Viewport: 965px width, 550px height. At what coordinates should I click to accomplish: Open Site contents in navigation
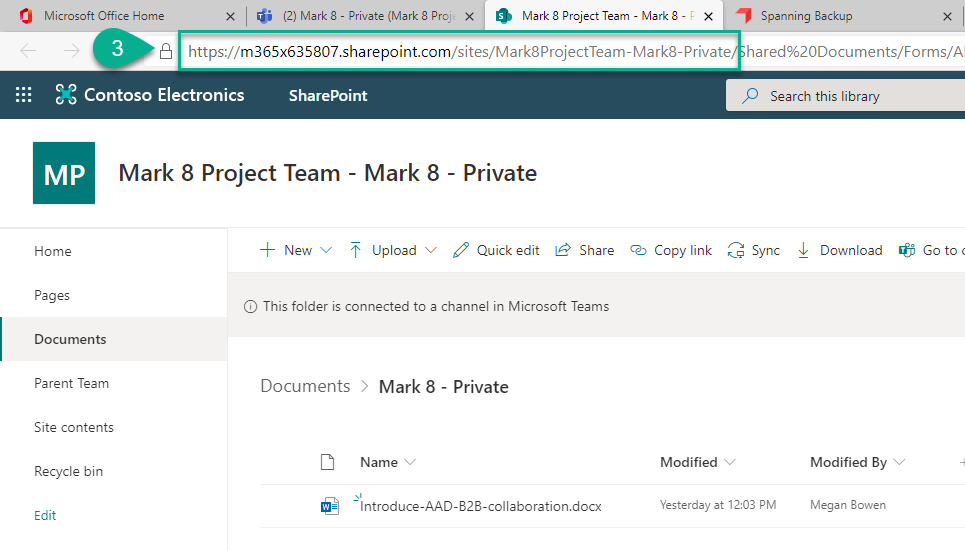coord(74,427)
